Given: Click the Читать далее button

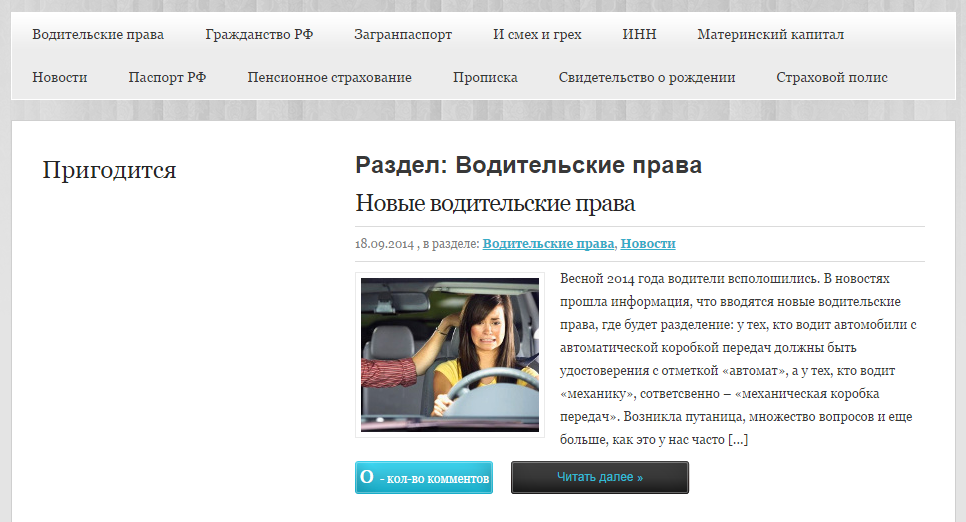Looking at the screenshot, I should pyautogui.click(x=600, y=478).
